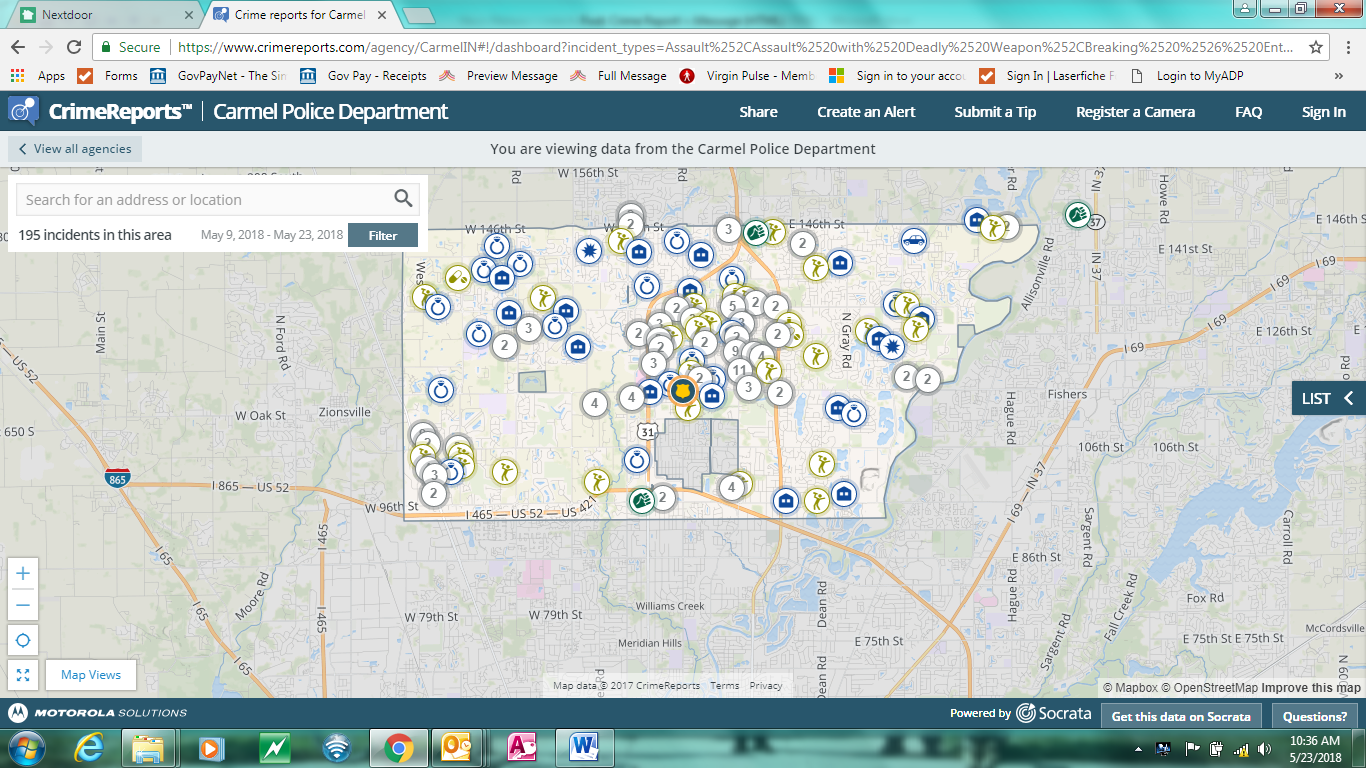Open 'Get this data on Socrata'
This screenshot has height=768, width=1366.
pos(1180,716)
